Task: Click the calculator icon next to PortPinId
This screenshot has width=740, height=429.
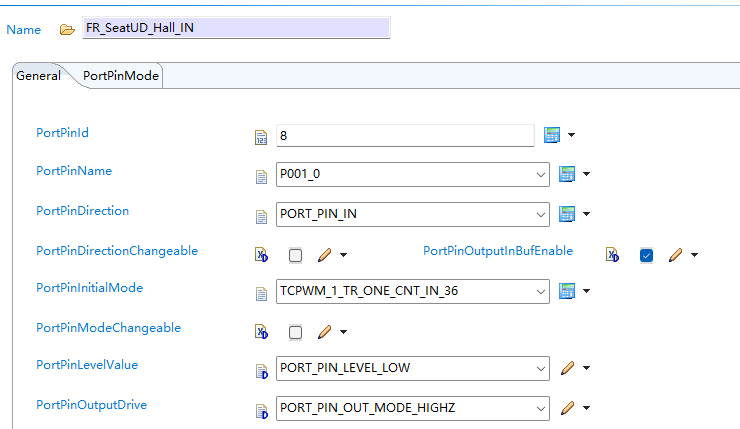Action: pos(552,135)
